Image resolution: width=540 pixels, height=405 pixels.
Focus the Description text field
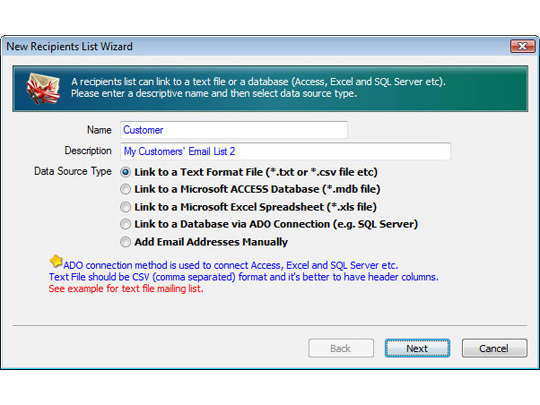[x=285, y=151]
